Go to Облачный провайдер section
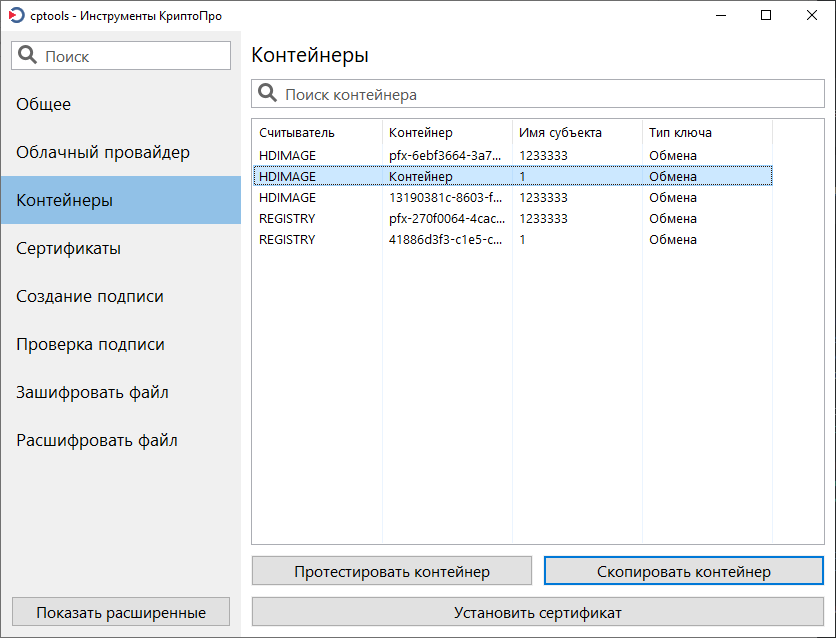The image size is (836, 638). click(x=102, y=152)
